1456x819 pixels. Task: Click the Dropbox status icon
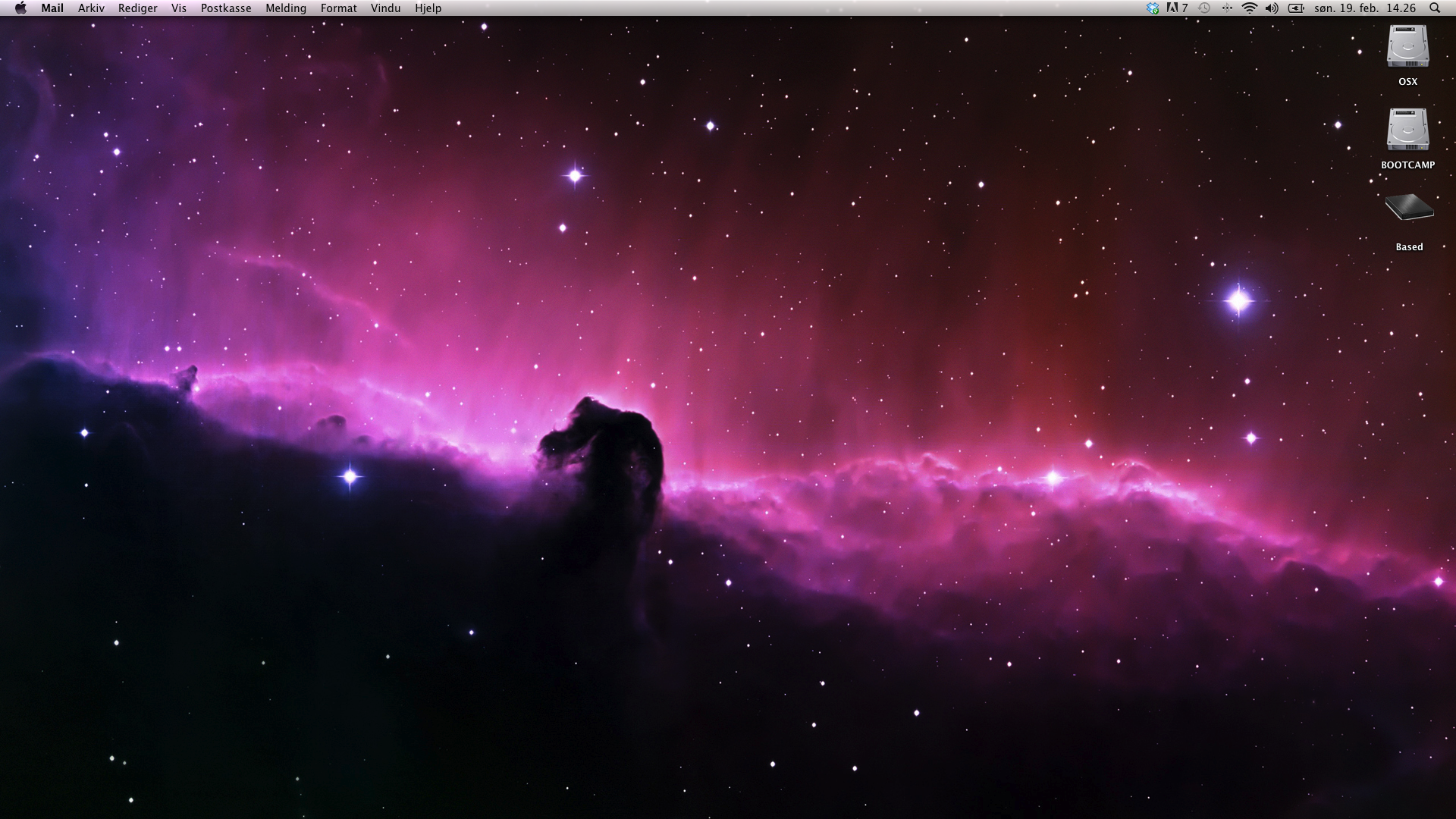pyautogui.click(x=1153, y=8)
